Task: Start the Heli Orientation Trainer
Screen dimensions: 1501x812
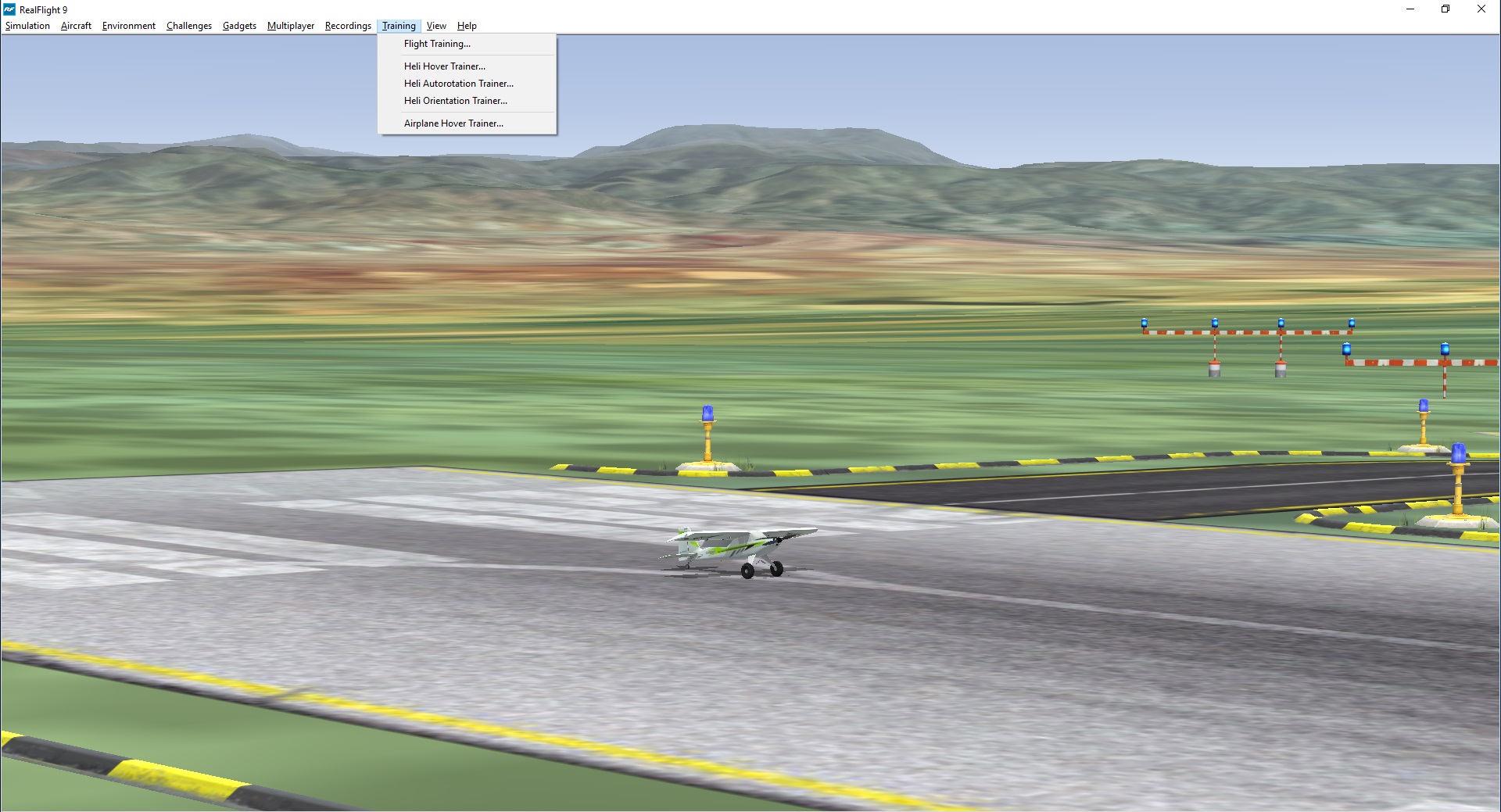Action: (455, 100)
